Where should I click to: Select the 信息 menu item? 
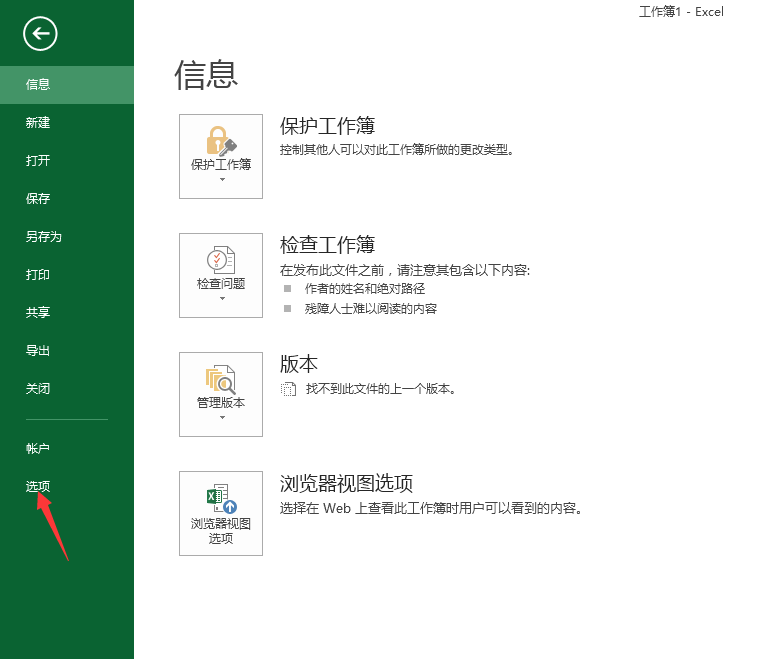pos(67,85)
